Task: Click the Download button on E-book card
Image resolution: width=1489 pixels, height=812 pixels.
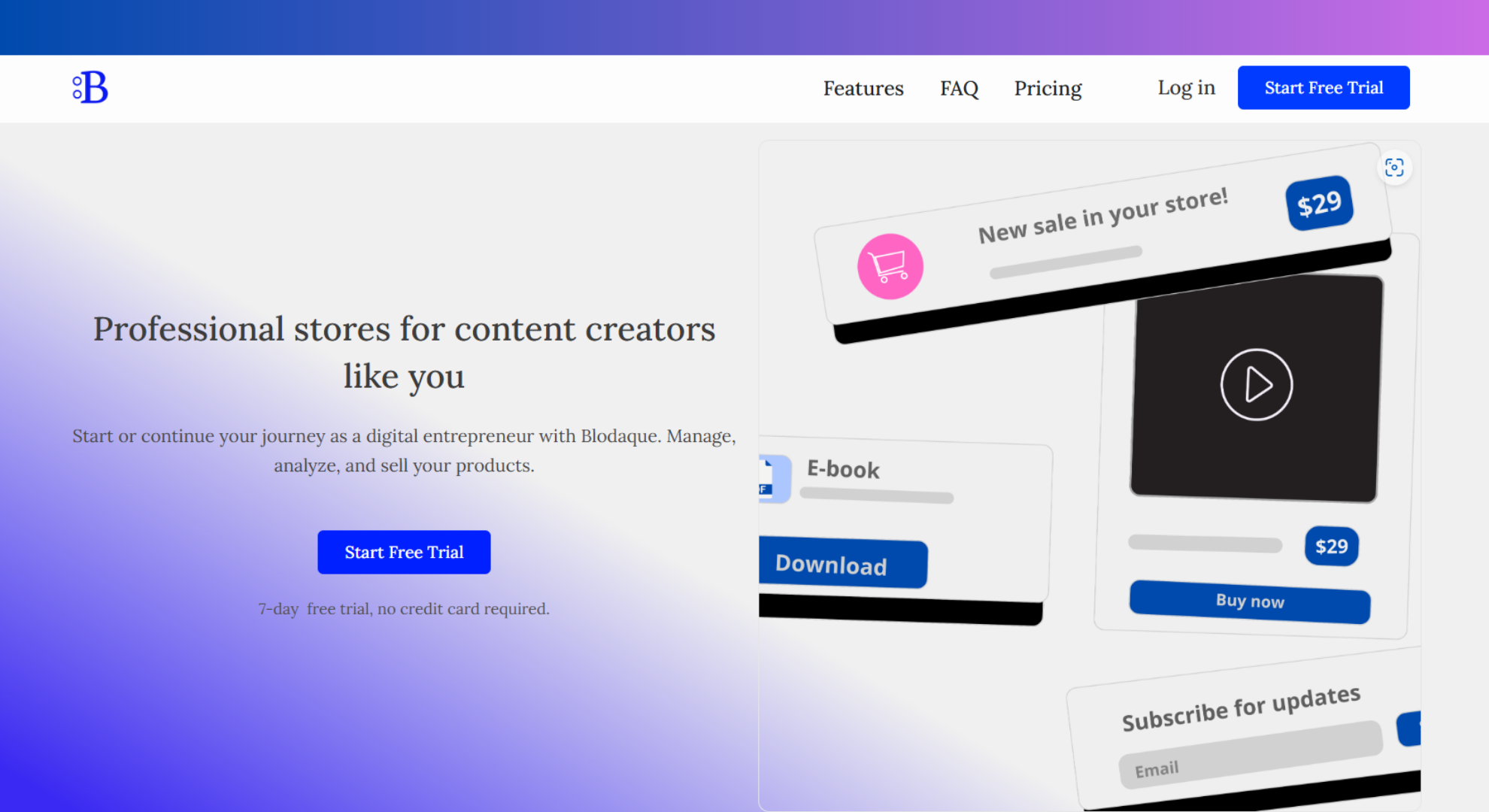Action: pos(843,563)
